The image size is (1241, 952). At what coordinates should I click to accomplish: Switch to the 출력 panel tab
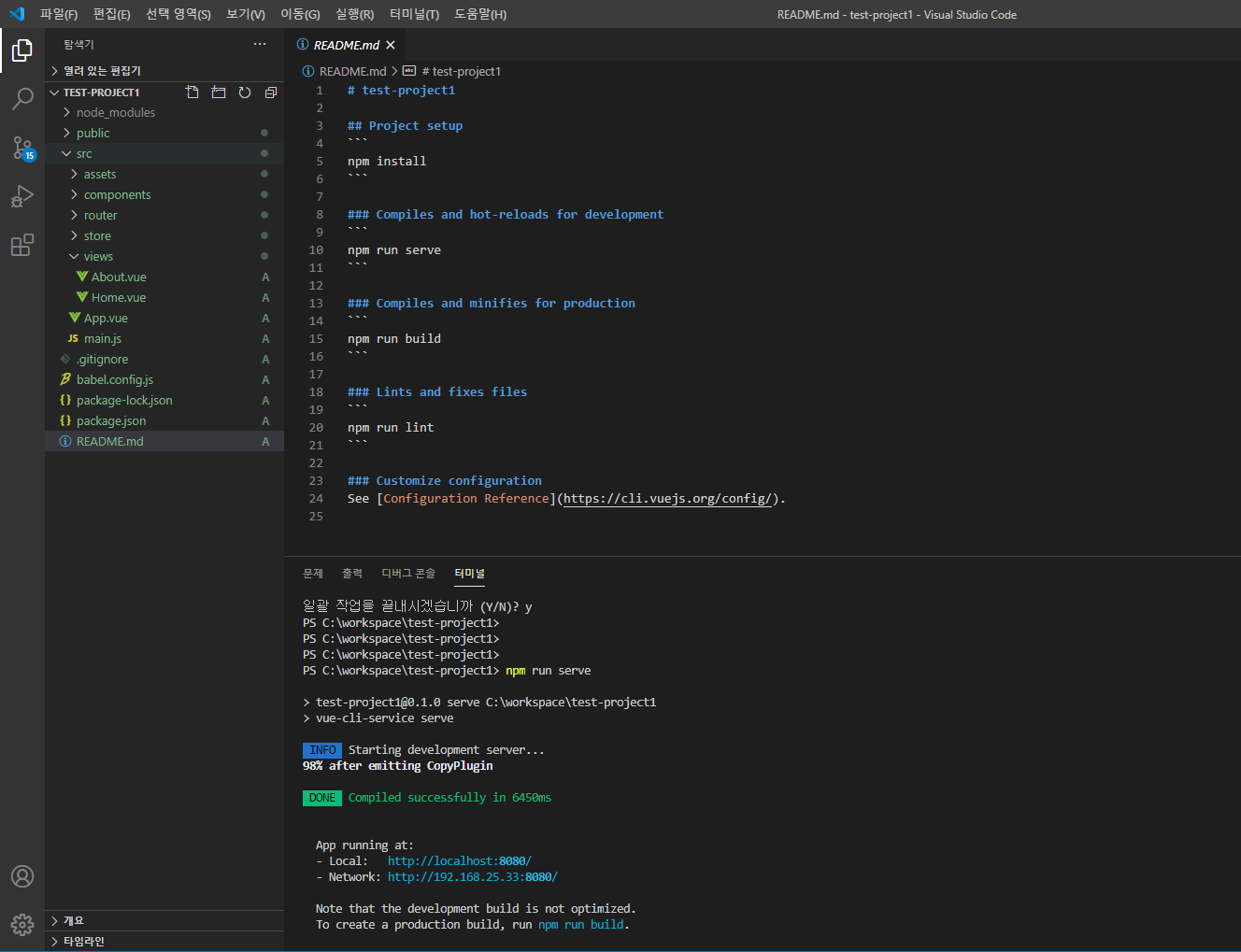point(352,573)
